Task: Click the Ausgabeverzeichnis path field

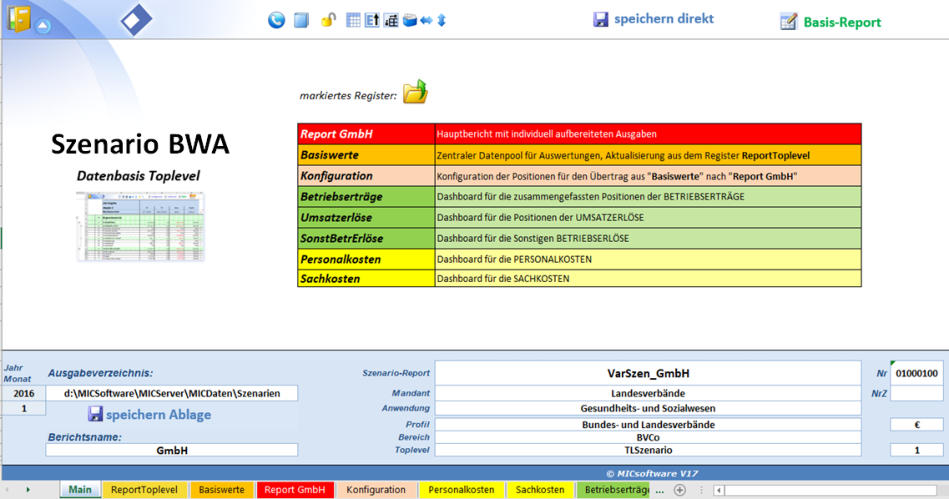Action: tap(171, 394)
